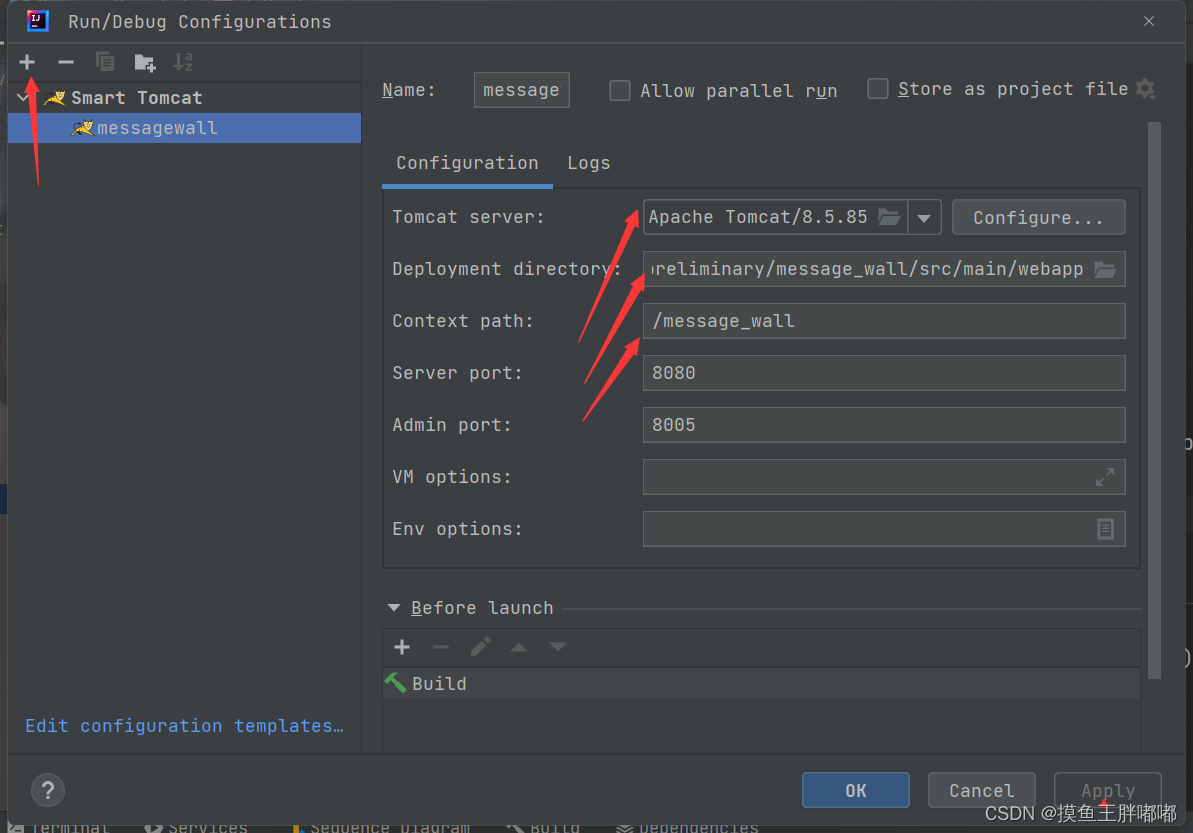Select Build task in Before launch list
Screen dimensions: 1193x833
click(761, 683)
